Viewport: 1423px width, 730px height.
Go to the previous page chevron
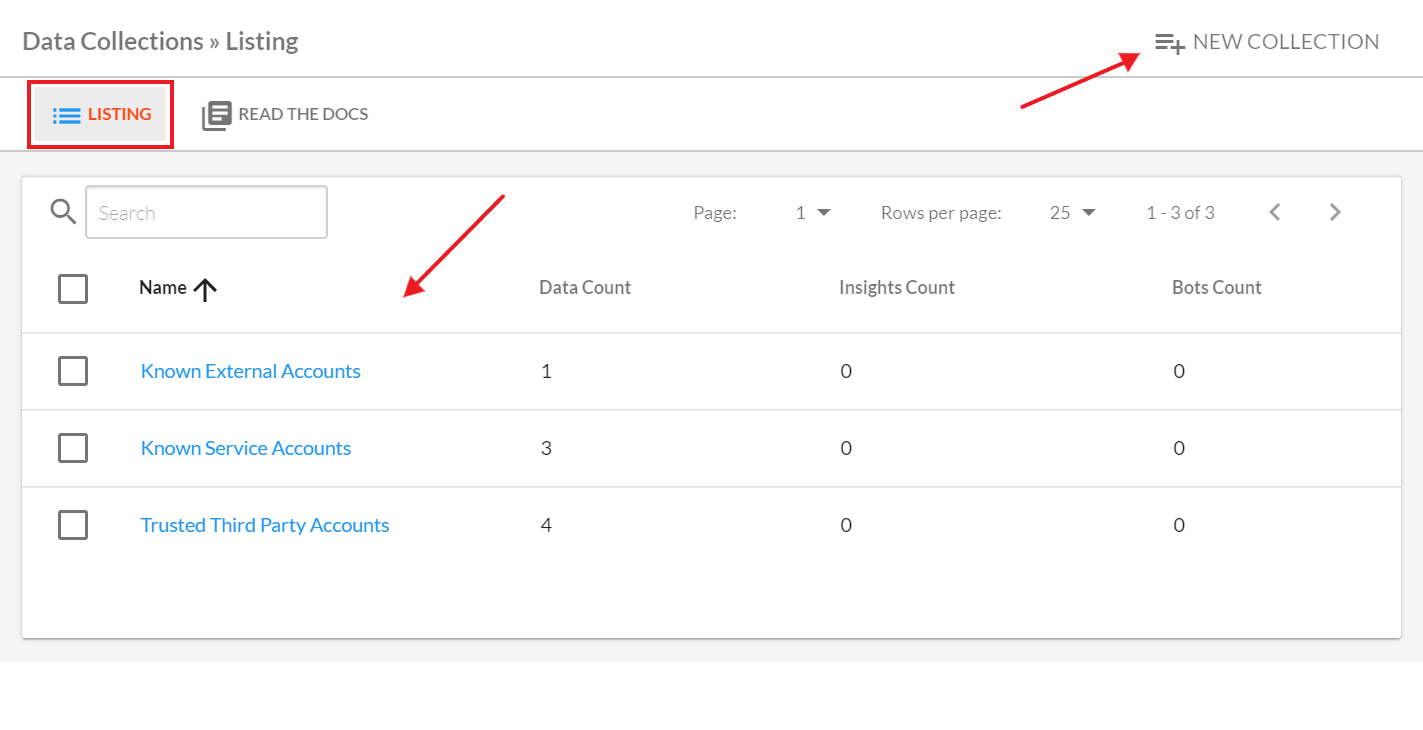(x=1275, y=212)
